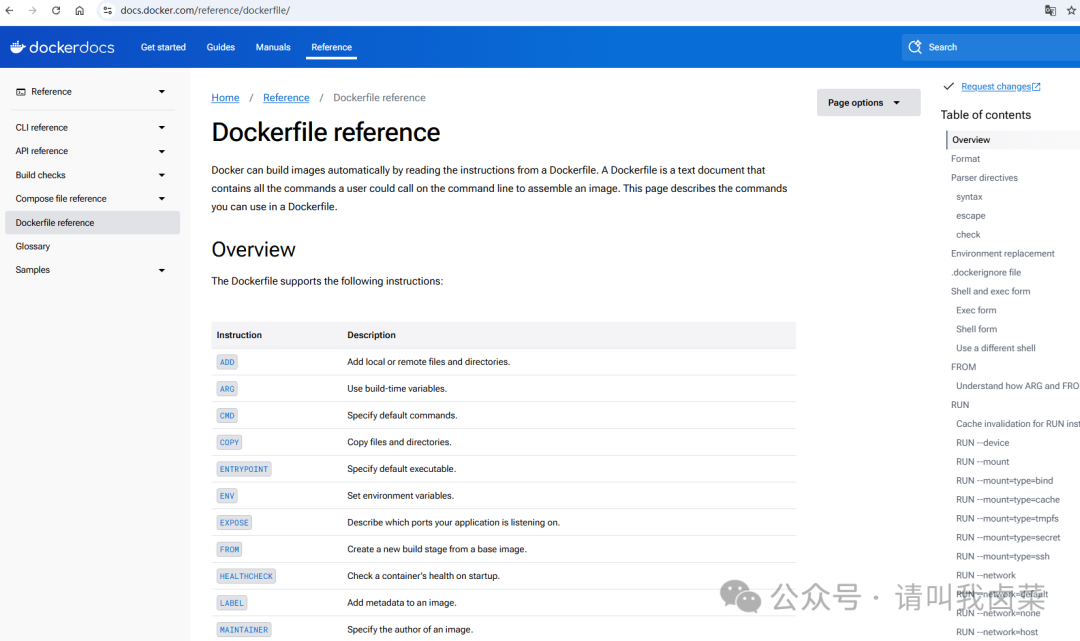Screen dimensions: 1080x641
Task: Click the browser back arrow
Action: [10, 10]
